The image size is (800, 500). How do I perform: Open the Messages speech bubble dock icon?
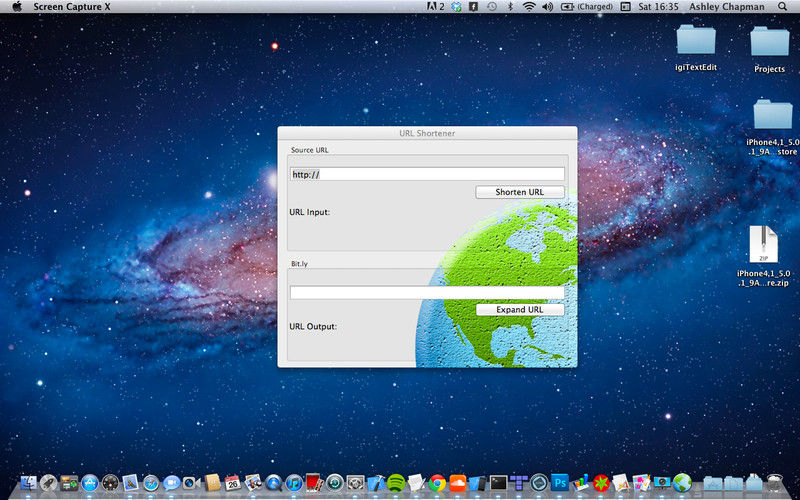[171, 483]
